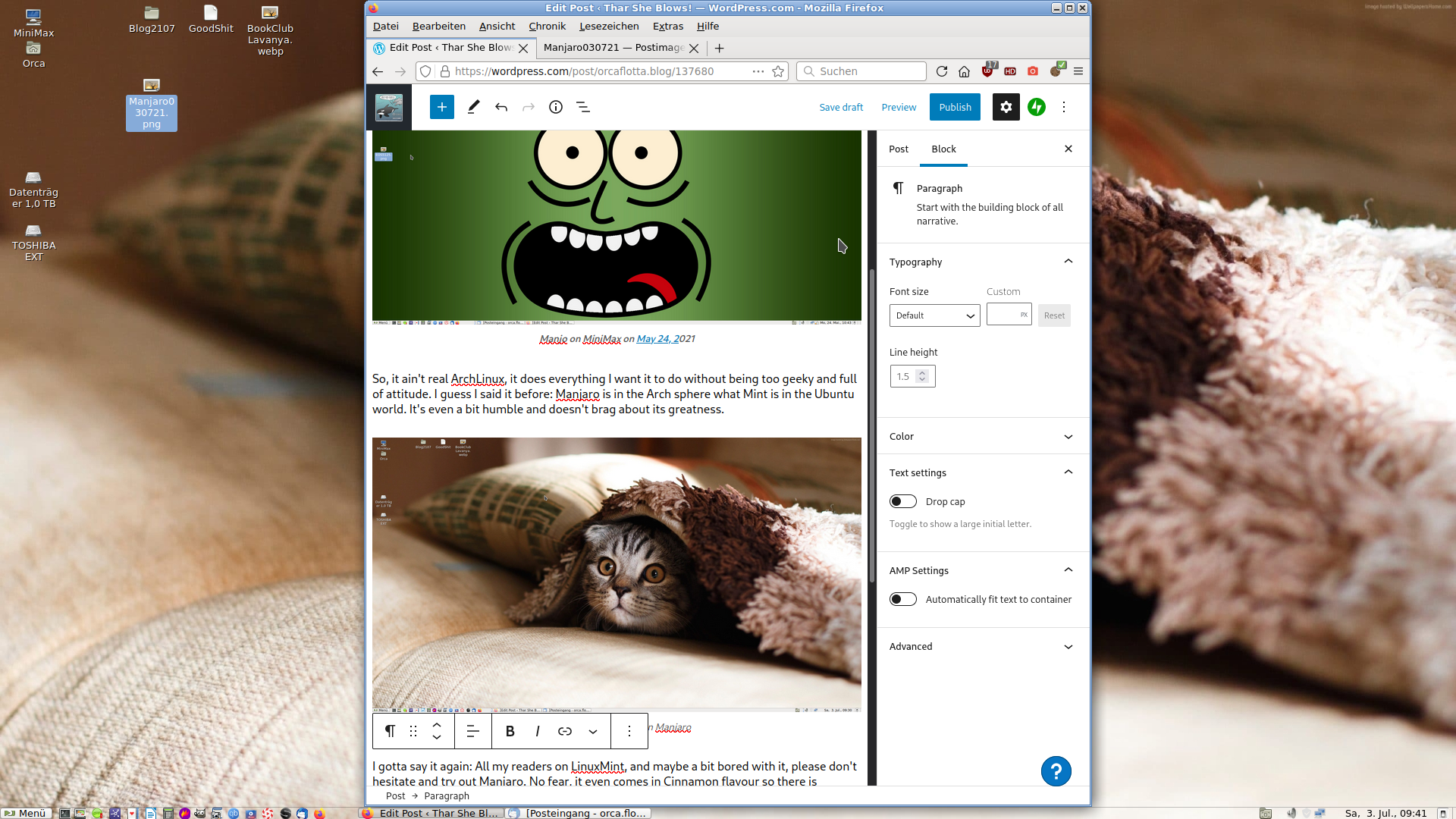The width and height of the screenshot is (1456, 819).
Task: Switch to Manjaro030721 Postimage browser tab
Action: pos(613,48)
